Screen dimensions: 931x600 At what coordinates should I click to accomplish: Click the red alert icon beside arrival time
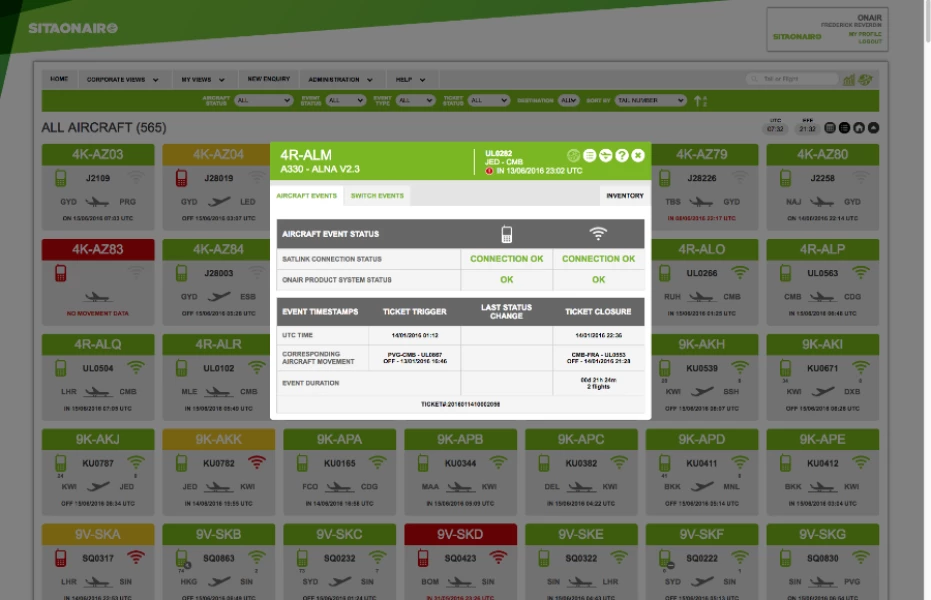click(489, 171)
